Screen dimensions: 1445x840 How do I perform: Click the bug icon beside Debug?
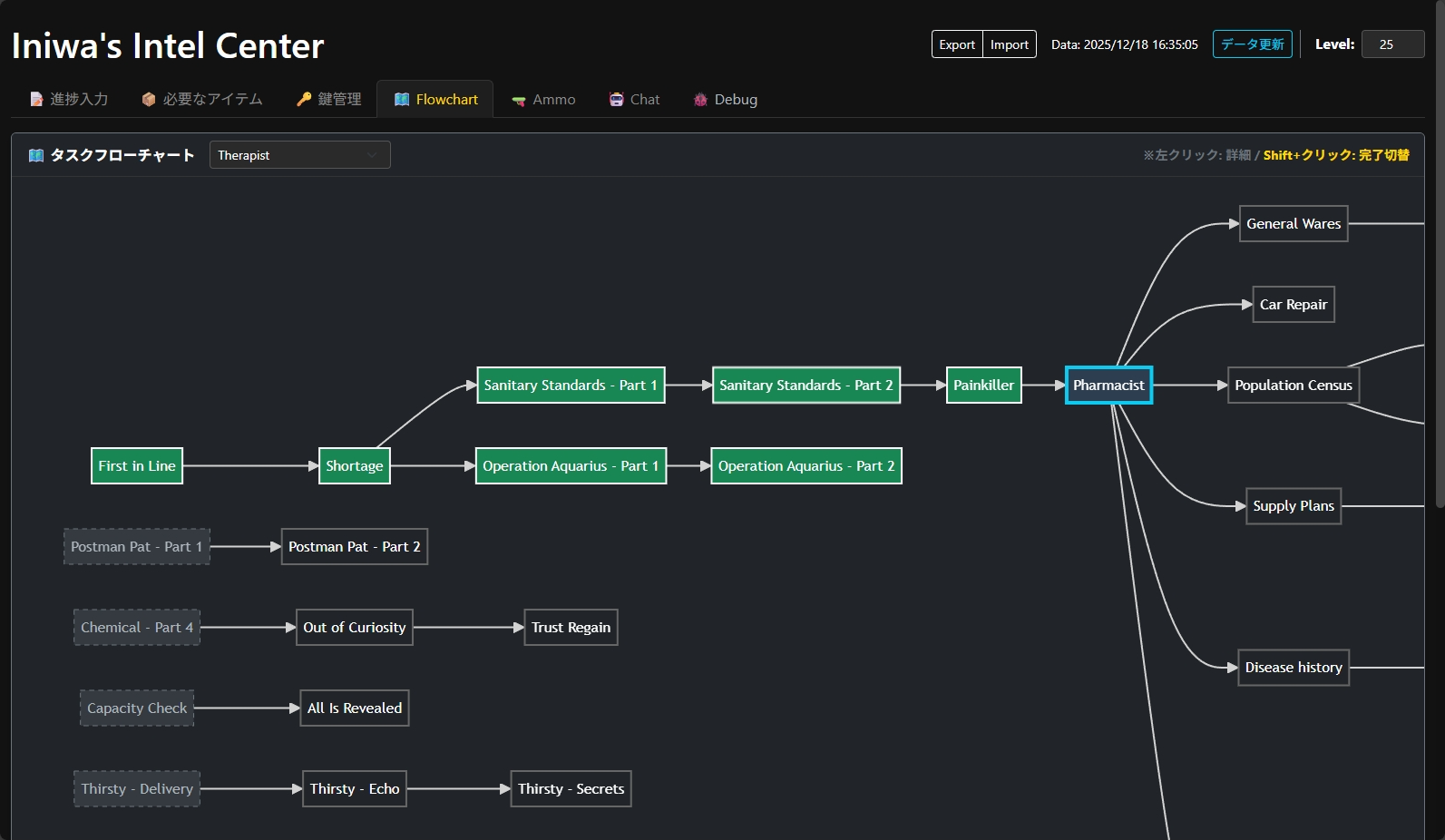(x=700, y=100)
